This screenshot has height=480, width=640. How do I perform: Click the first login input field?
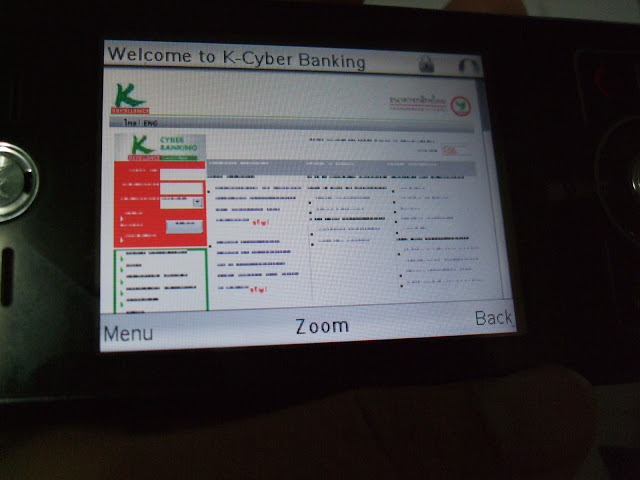pos(182,174)
